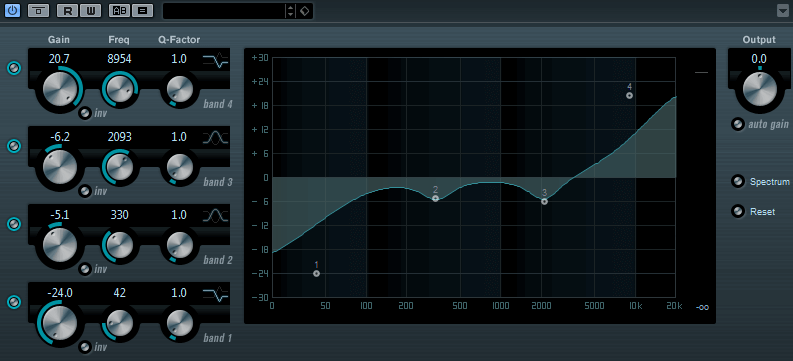Click the copy settings button next to A/B
Image resolution: width=793 pixels, height=361 pixels.
[143, 10]
